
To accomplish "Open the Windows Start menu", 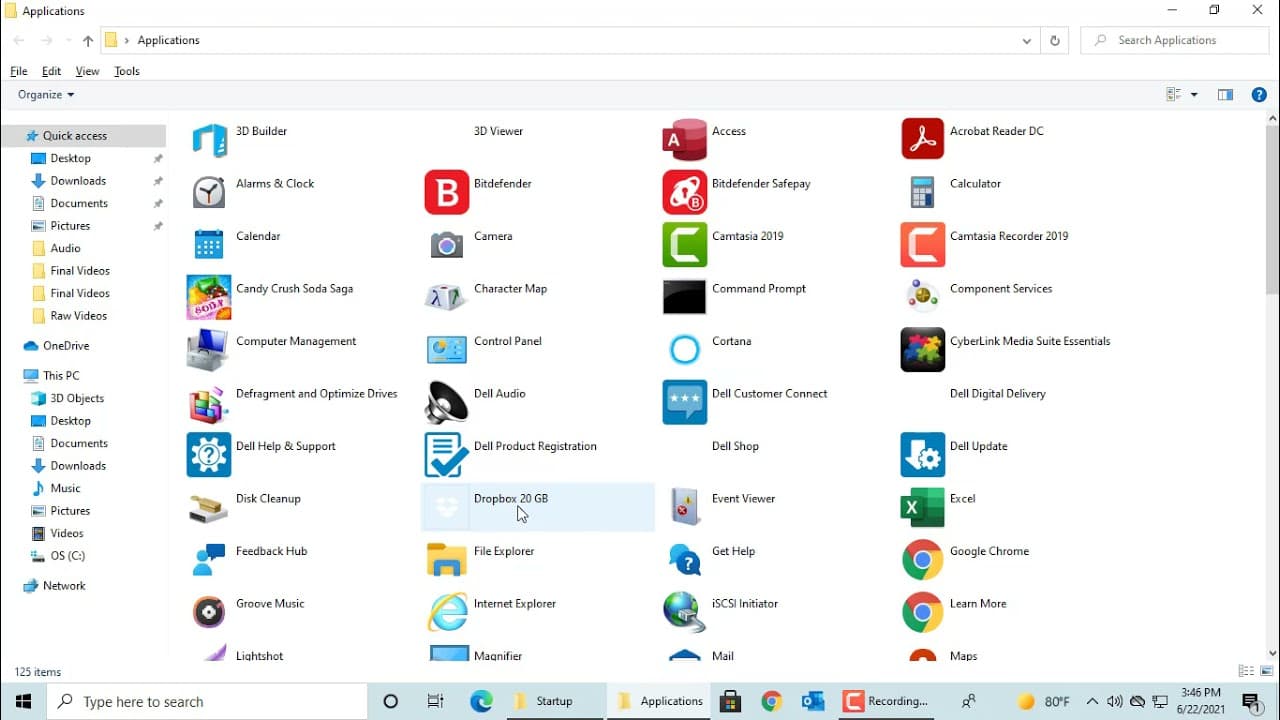I will 23,701.
